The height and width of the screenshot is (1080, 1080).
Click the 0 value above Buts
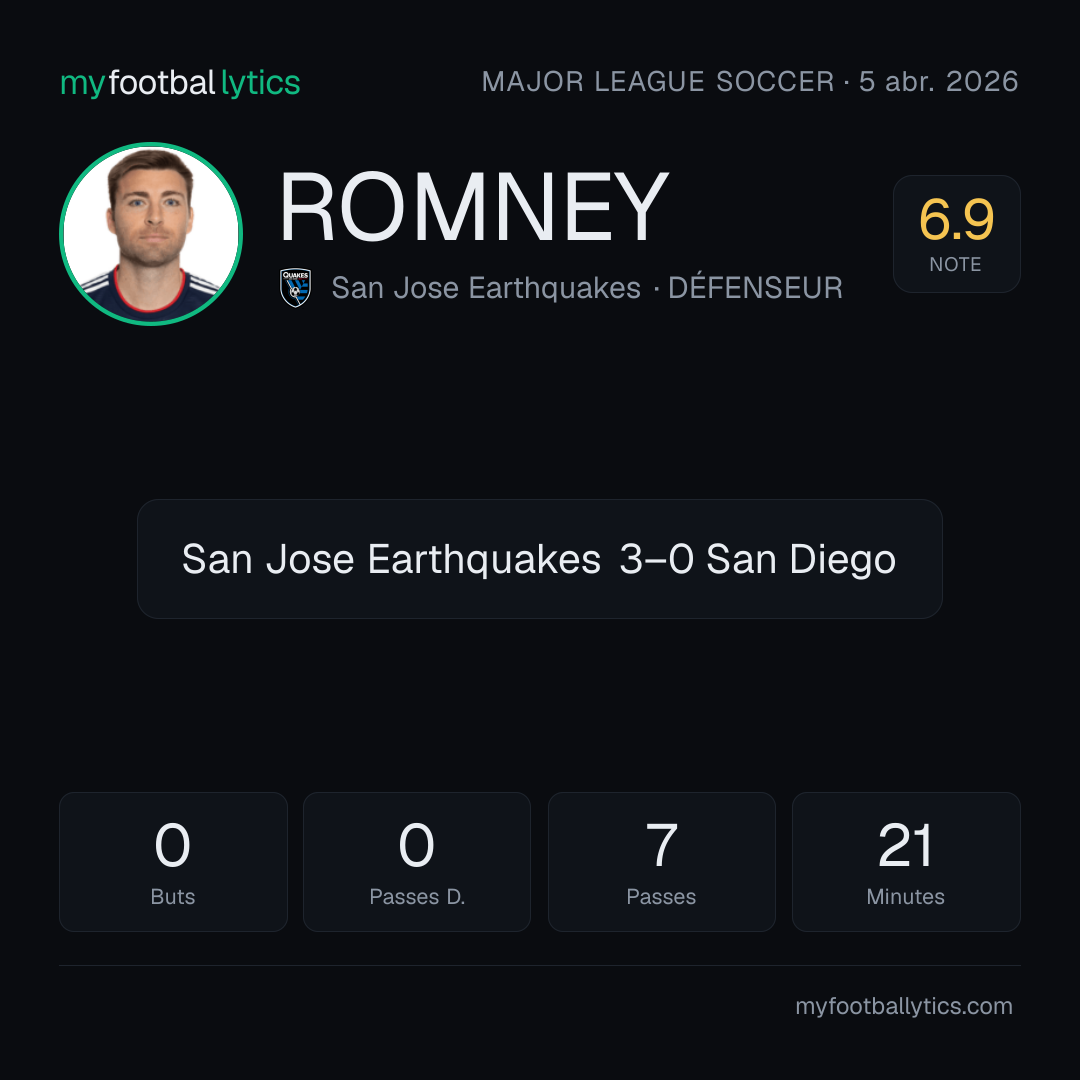(x=172, y=845)
